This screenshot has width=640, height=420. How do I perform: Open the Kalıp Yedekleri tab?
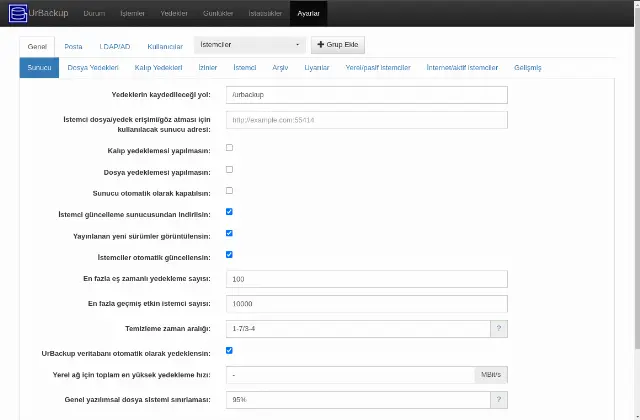158,68
